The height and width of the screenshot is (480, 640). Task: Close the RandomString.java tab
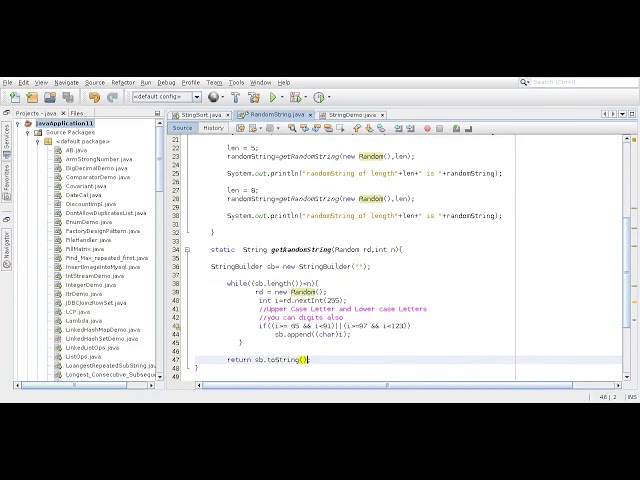click(310, 115)
